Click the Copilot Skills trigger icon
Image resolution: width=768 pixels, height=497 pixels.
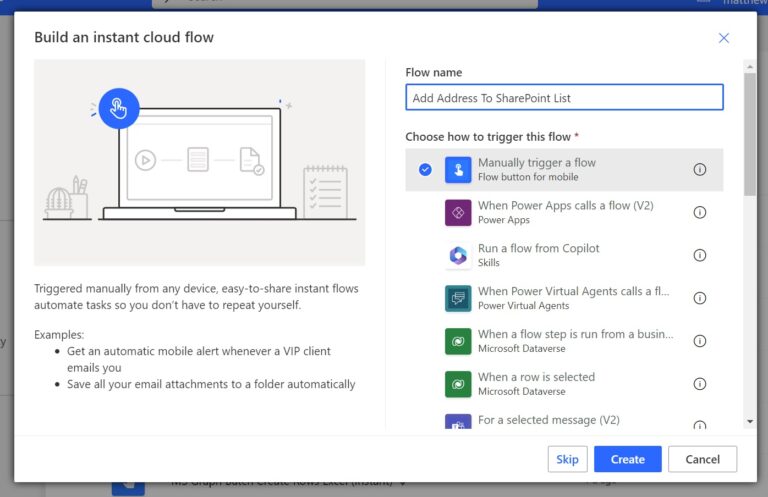pyautogui.click(x=458, y=256)
